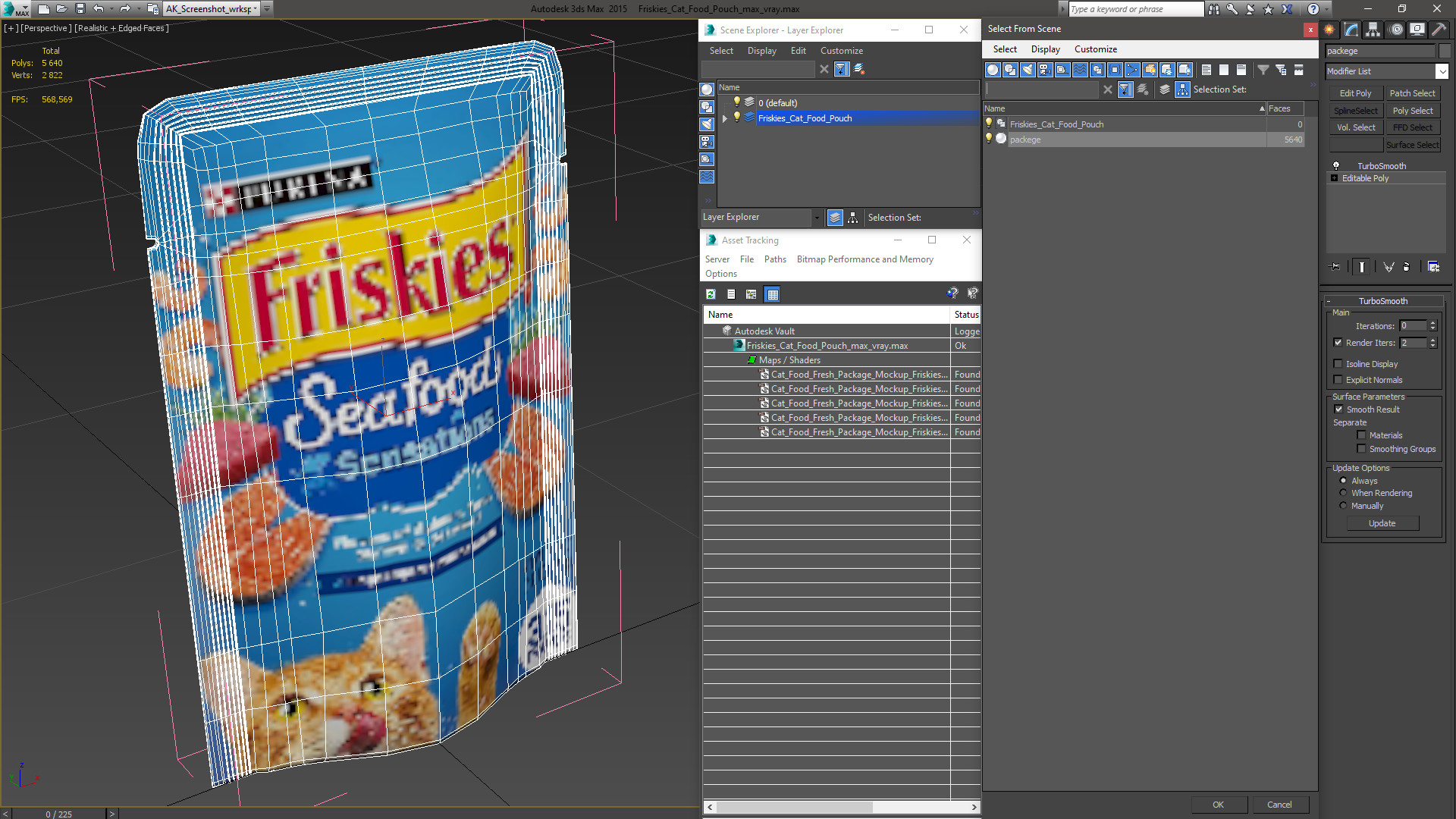Click tree view icon in Asset Tracking toolbar
The height and width of the screenshot is (819, 1456).
pyautogui.click(x=752, y=294)
